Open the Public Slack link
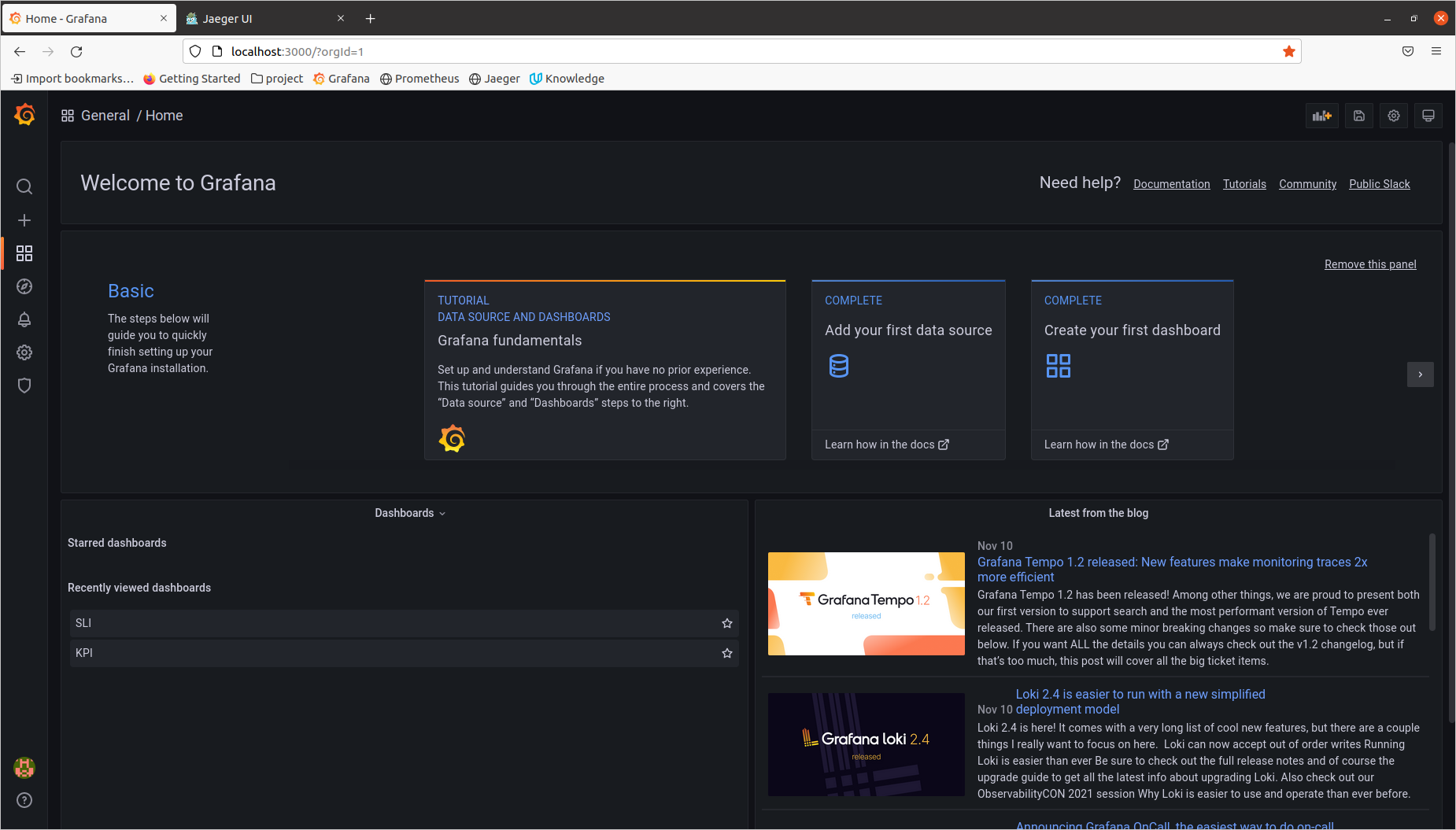 click(1379, 184)
